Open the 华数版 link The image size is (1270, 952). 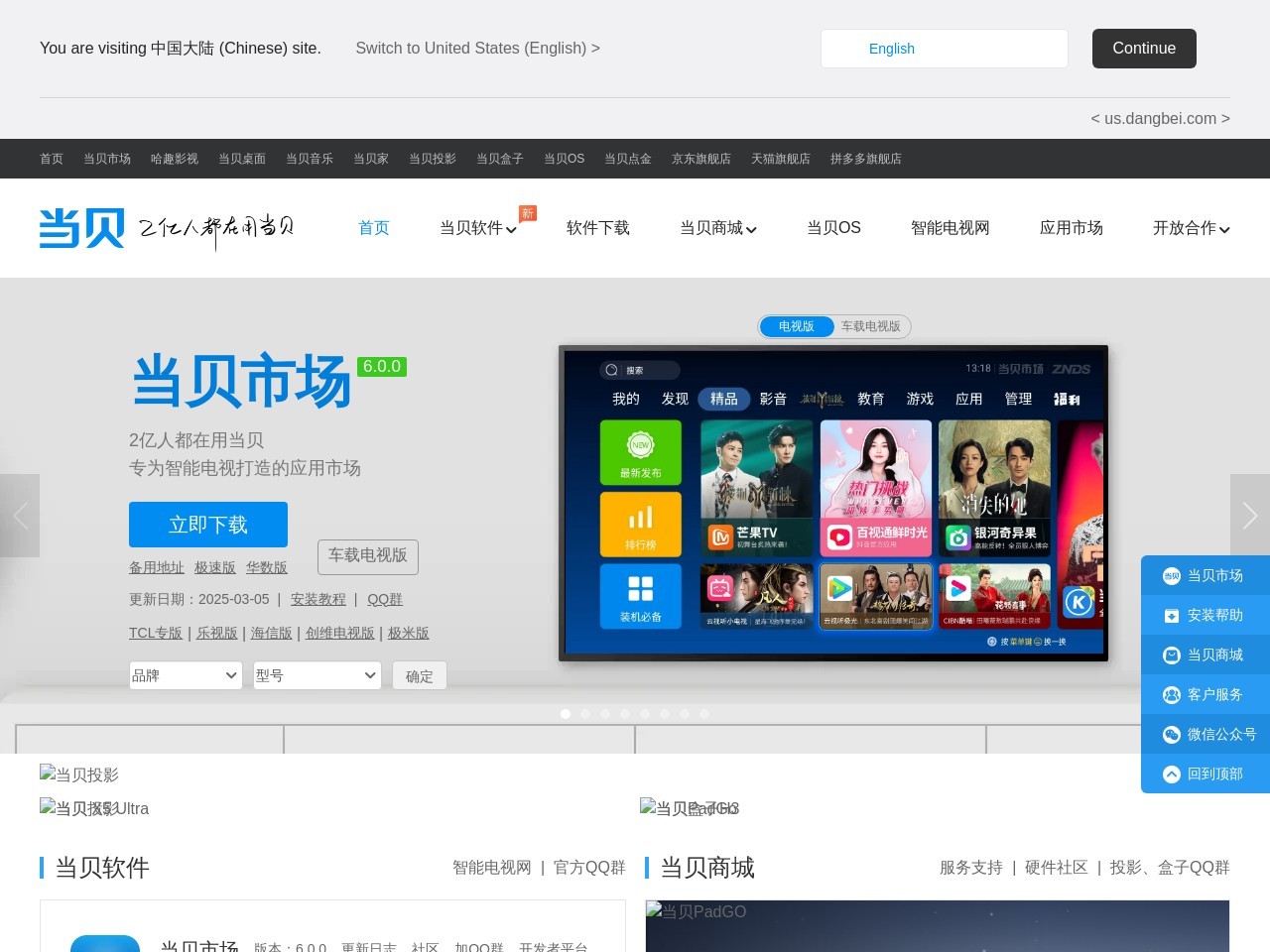click(x=267, y=567)
